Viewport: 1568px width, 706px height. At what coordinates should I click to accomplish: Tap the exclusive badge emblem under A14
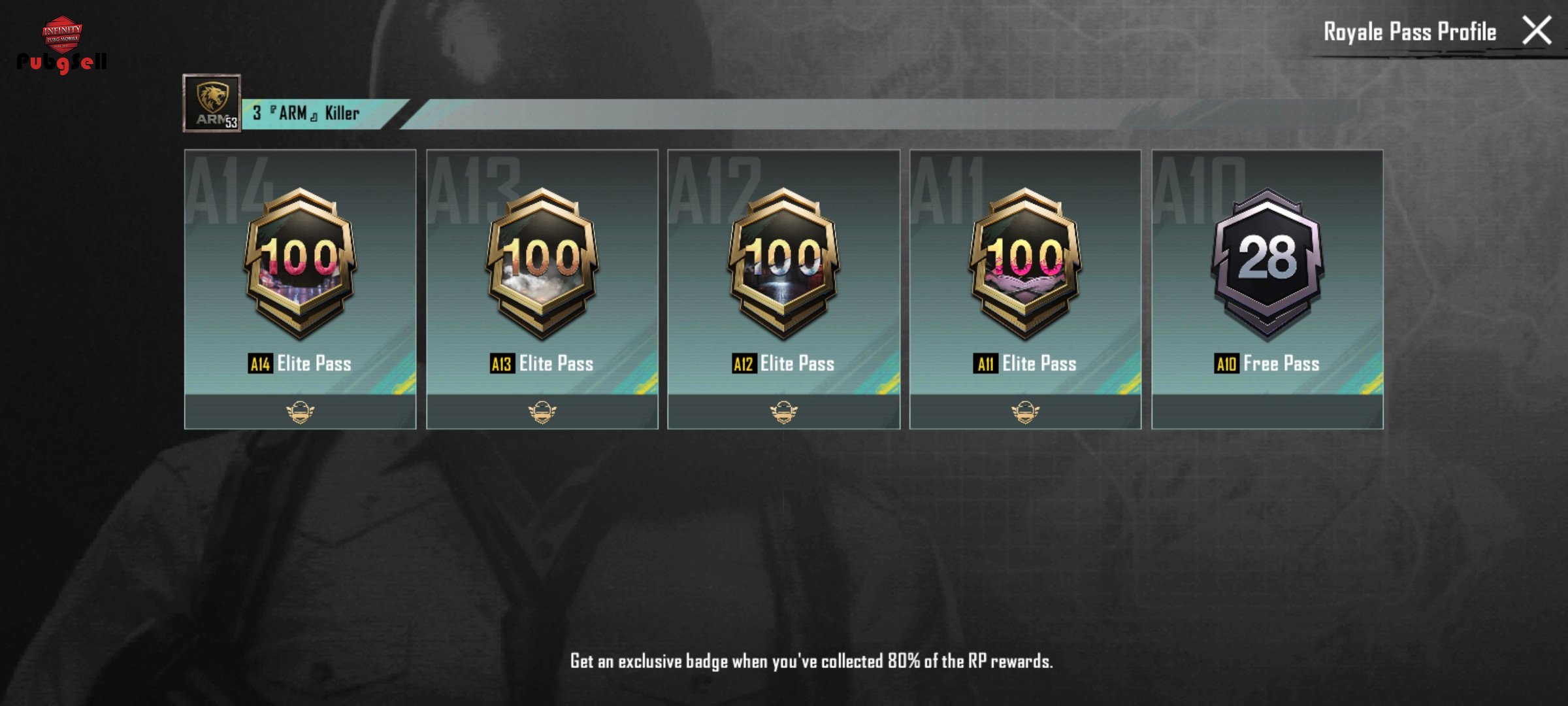(301, 412)
